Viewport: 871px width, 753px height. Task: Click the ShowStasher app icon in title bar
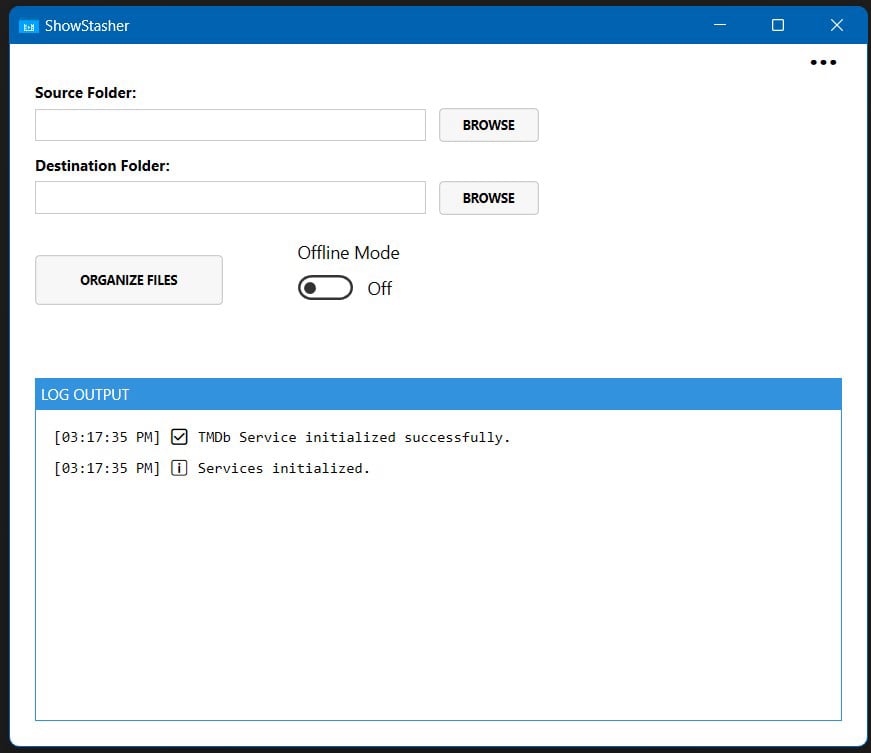pos(28,25)
